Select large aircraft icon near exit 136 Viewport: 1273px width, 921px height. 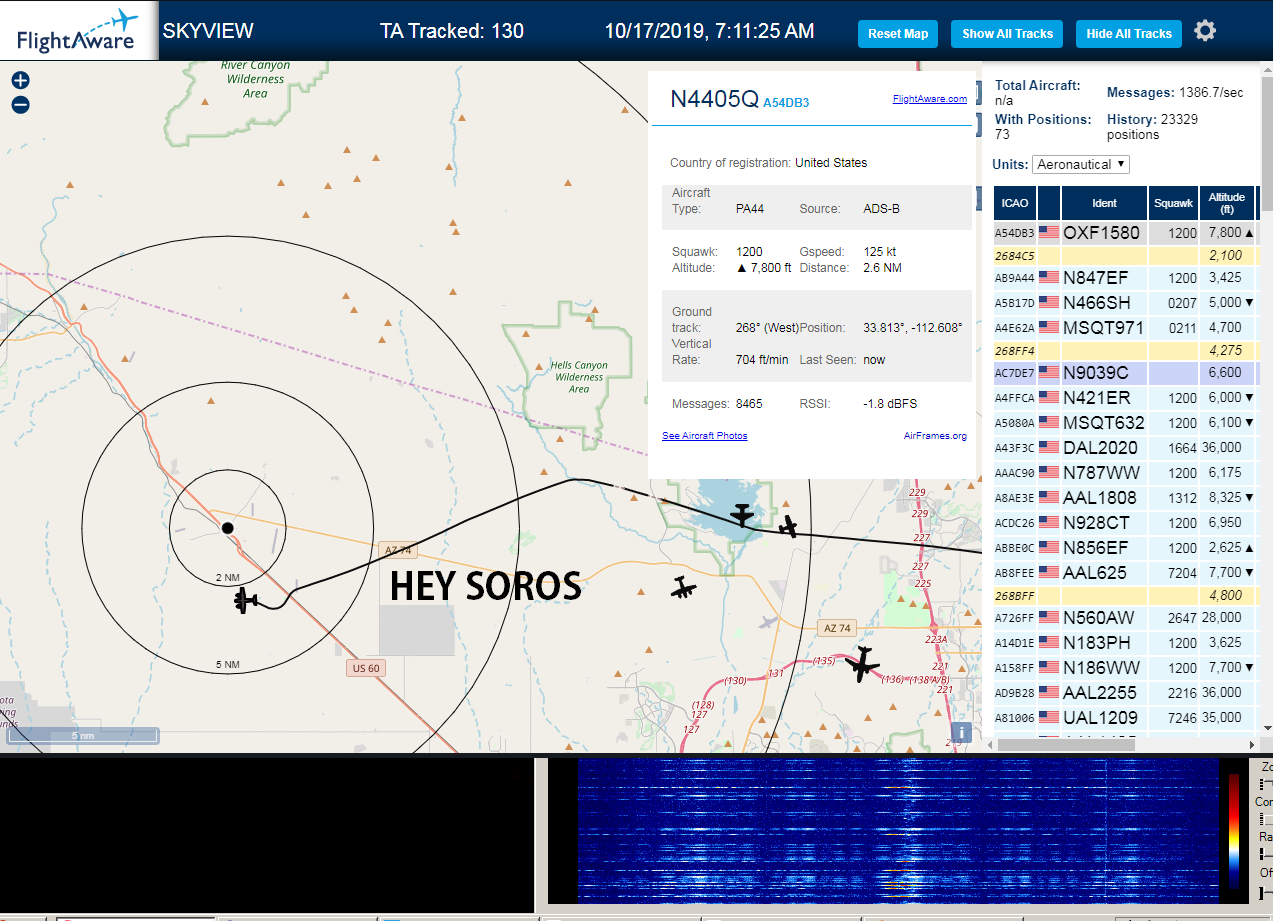click(x=861, y=664)
